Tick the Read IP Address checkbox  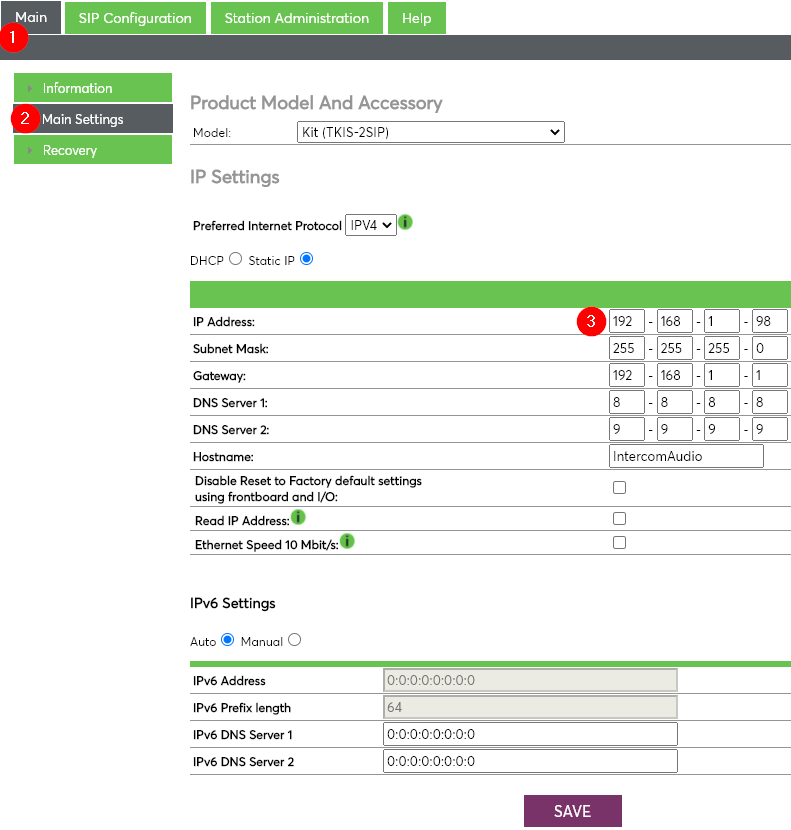[x=619, y=519]
